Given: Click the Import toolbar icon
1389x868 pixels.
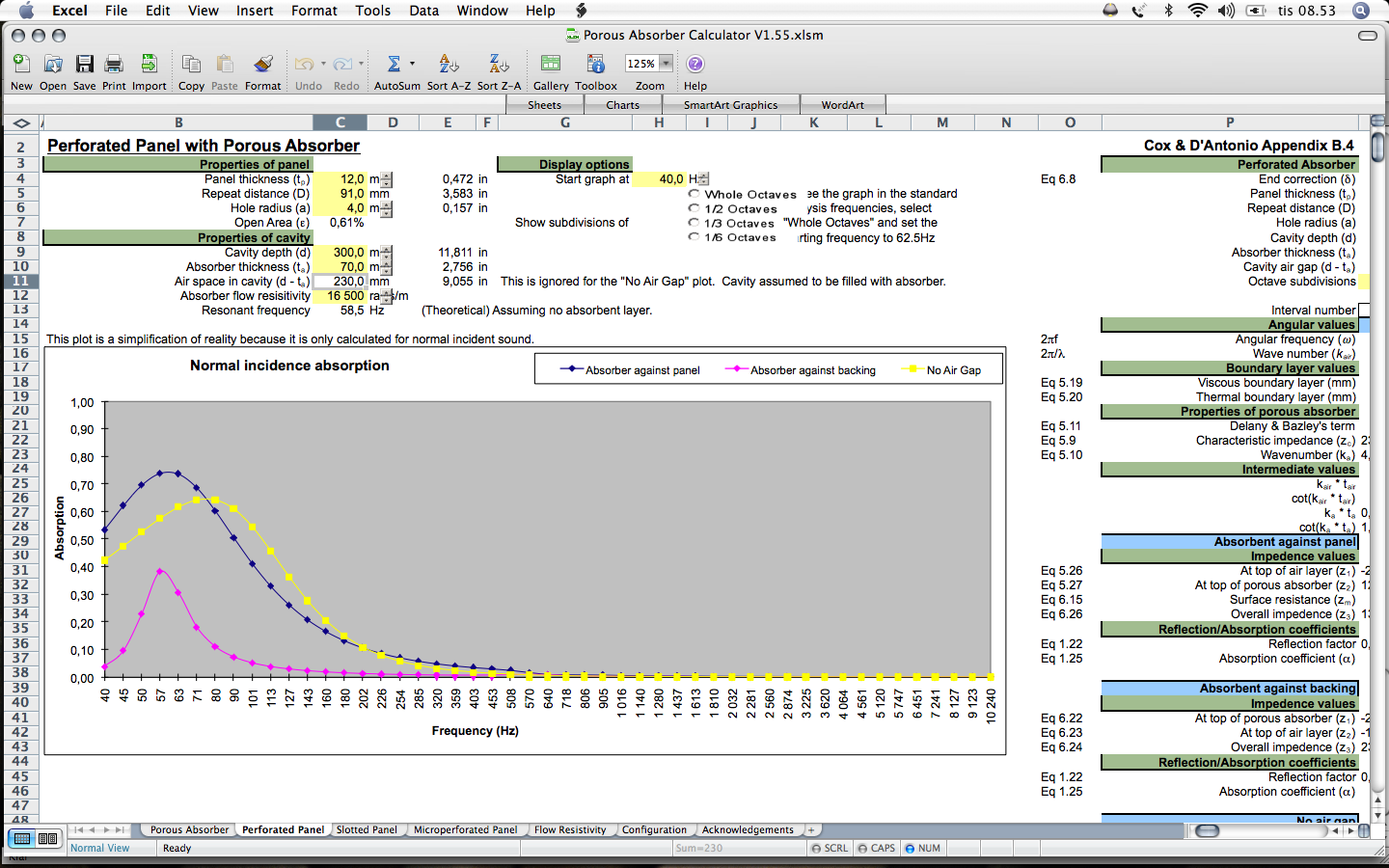Looking at the screenshot, I should 150,65.
